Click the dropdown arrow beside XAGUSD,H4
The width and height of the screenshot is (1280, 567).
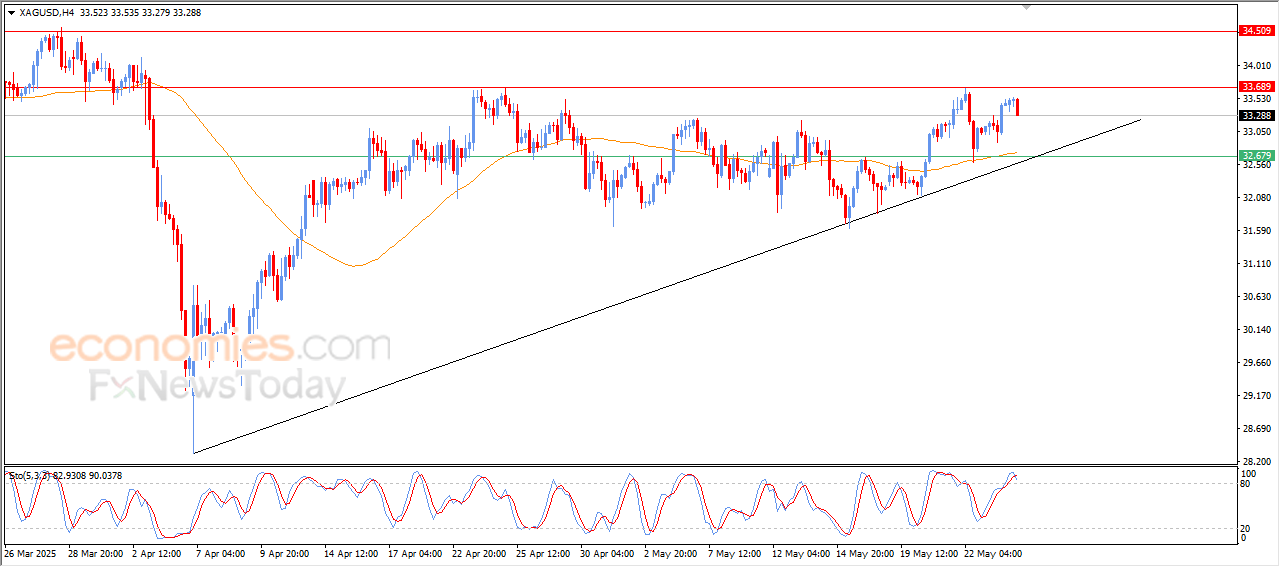(11, 13)
